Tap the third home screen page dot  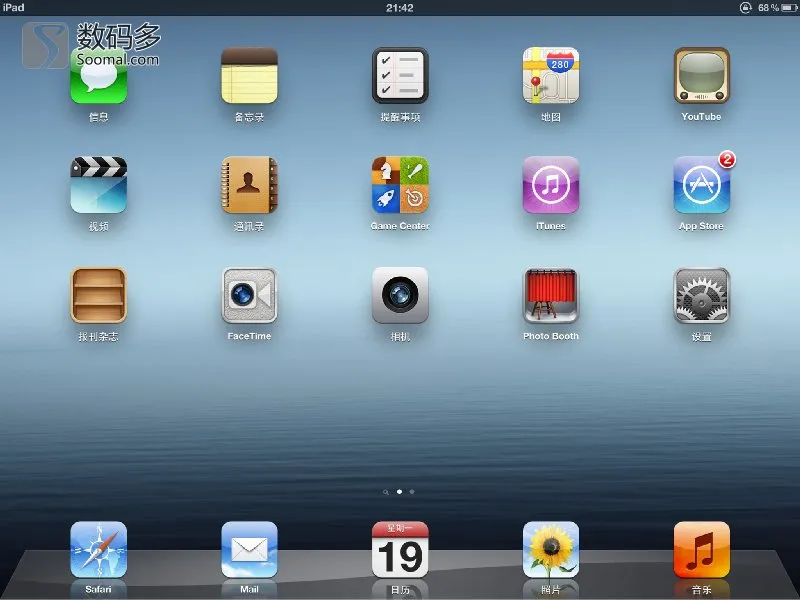(412, 492)
